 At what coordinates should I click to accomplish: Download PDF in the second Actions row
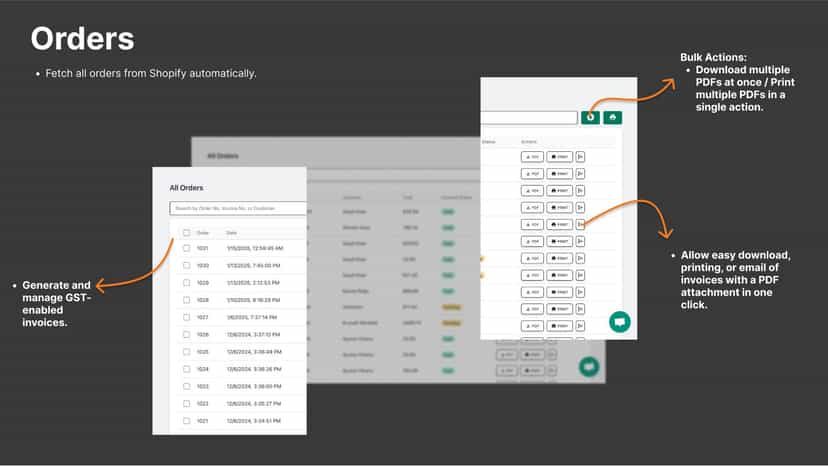pos(532,174)
